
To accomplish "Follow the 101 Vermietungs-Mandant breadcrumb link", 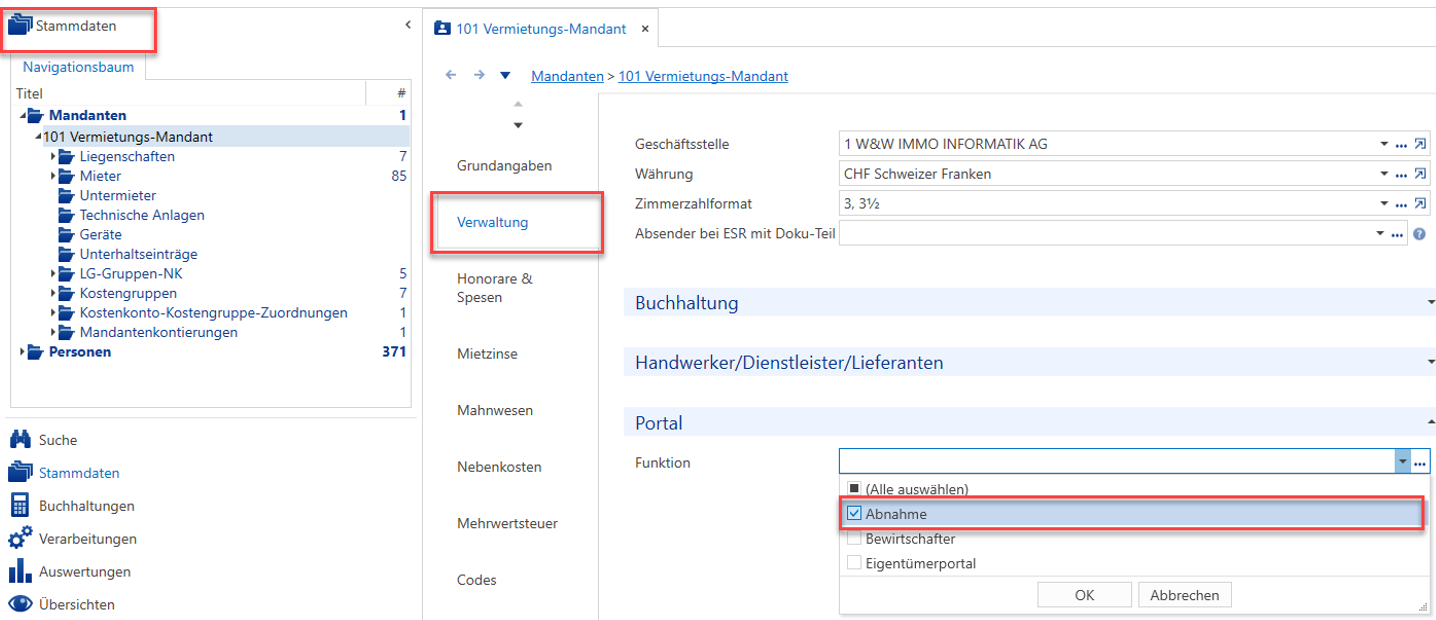I will point(703,76).
